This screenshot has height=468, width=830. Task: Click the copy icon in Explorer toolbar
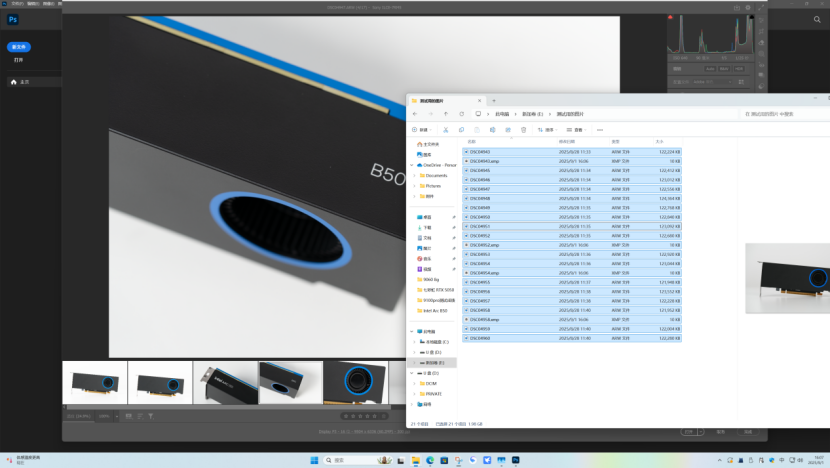click(461, 130)
